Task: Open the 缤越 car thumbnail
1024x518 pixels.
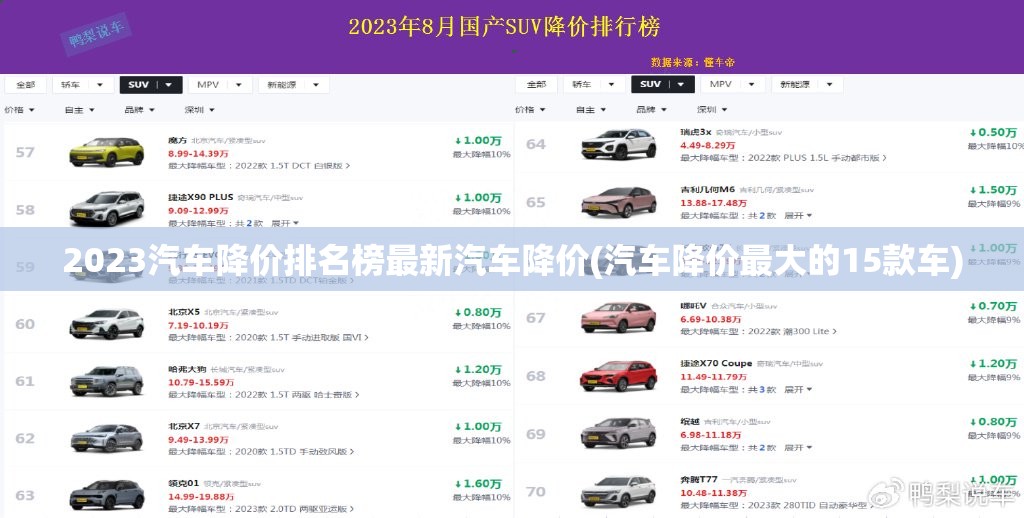Action: [x=618, y=433]
